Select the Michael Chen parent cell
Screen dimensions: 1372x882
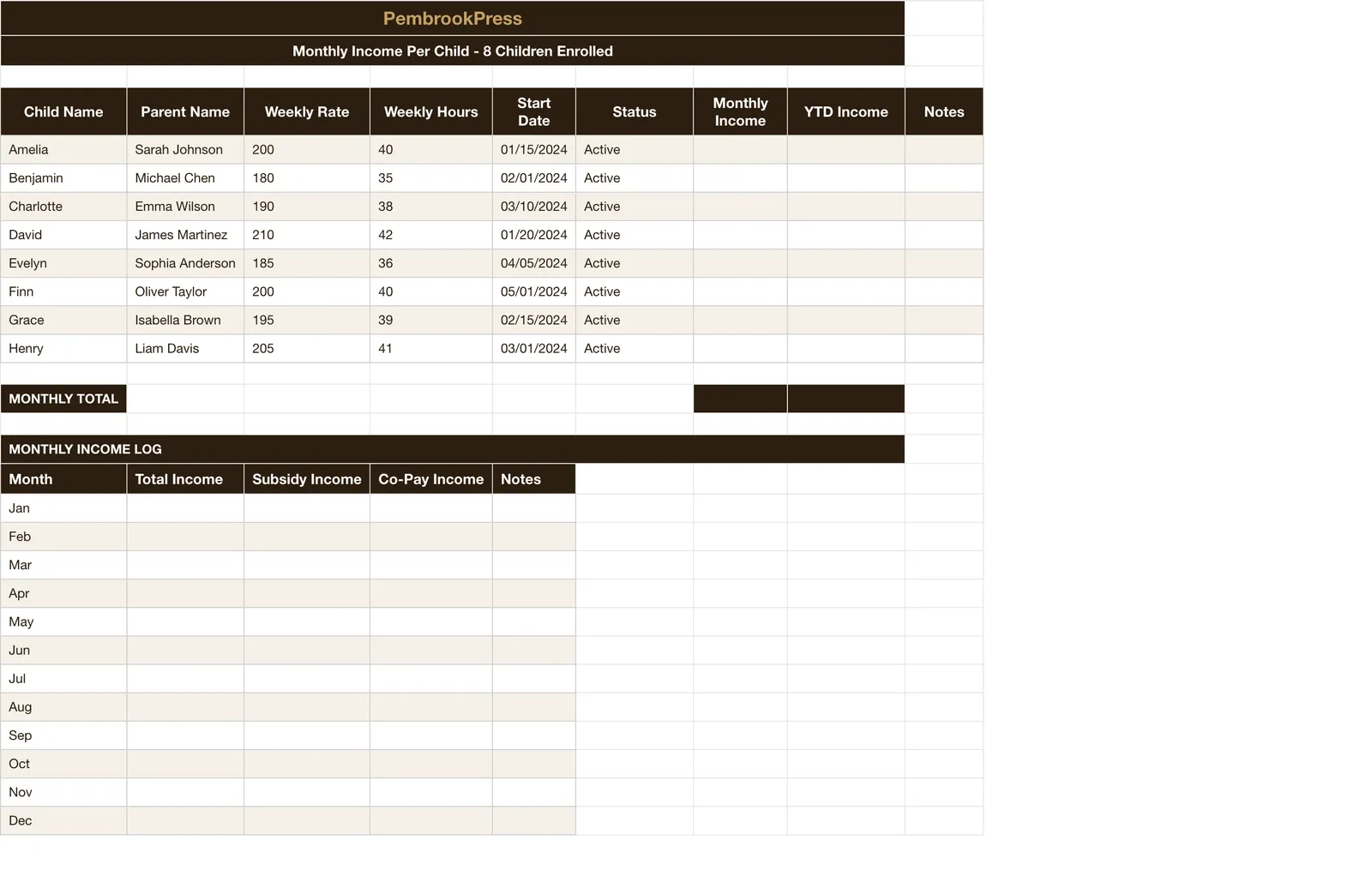185,177
